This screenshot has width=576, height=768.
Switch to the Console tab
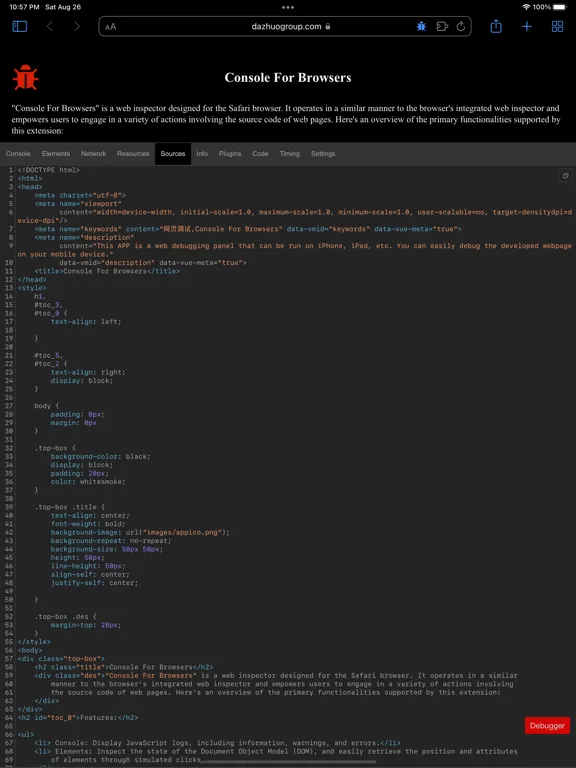click(x=18, y=154)
